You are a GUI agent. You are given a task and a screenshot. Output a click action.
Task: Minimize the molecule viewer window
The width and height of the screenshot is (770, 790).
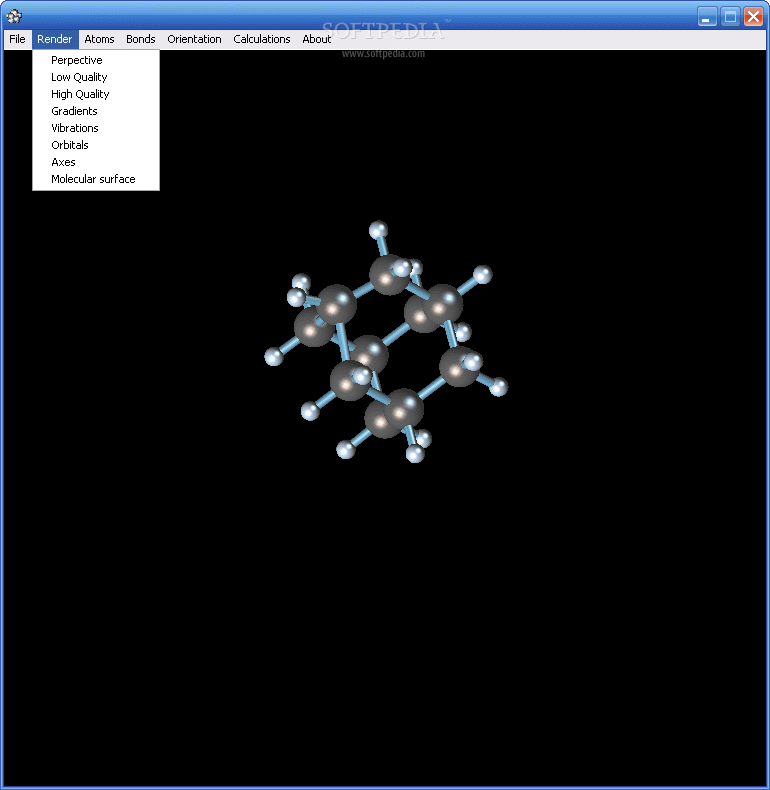[707, 17]
